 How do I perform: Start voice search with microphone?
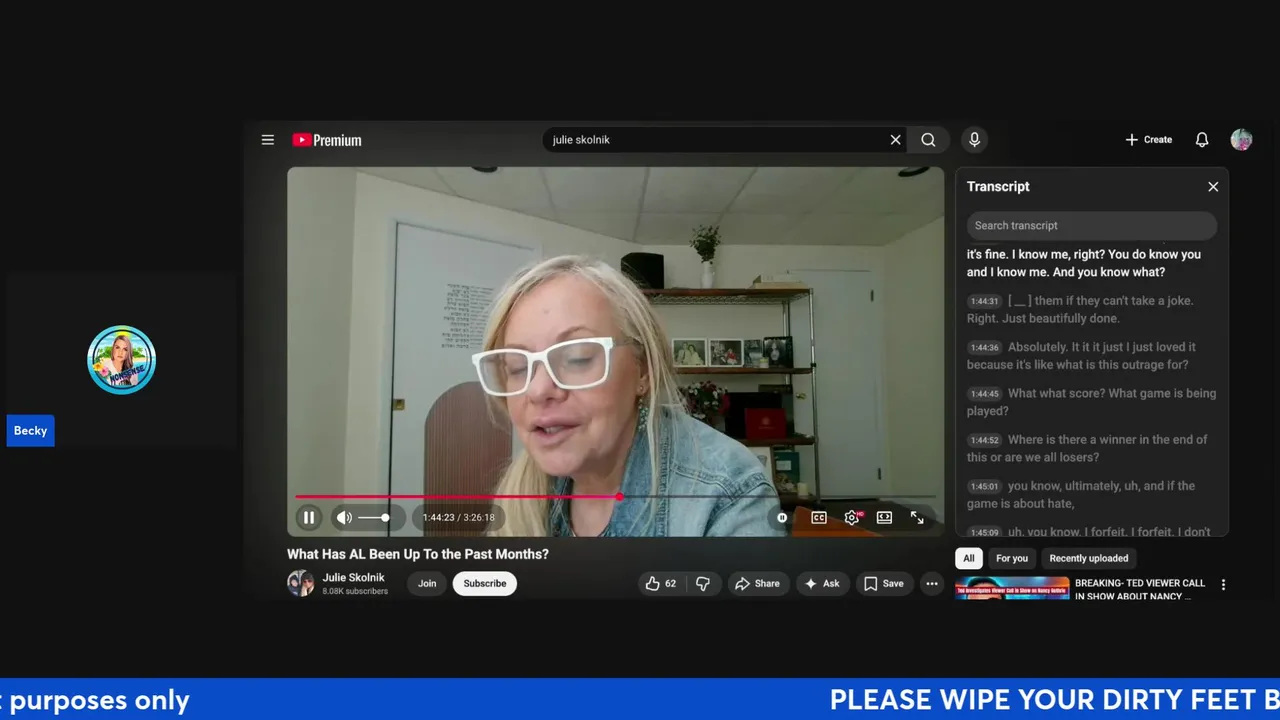click(x=974, y=140)
